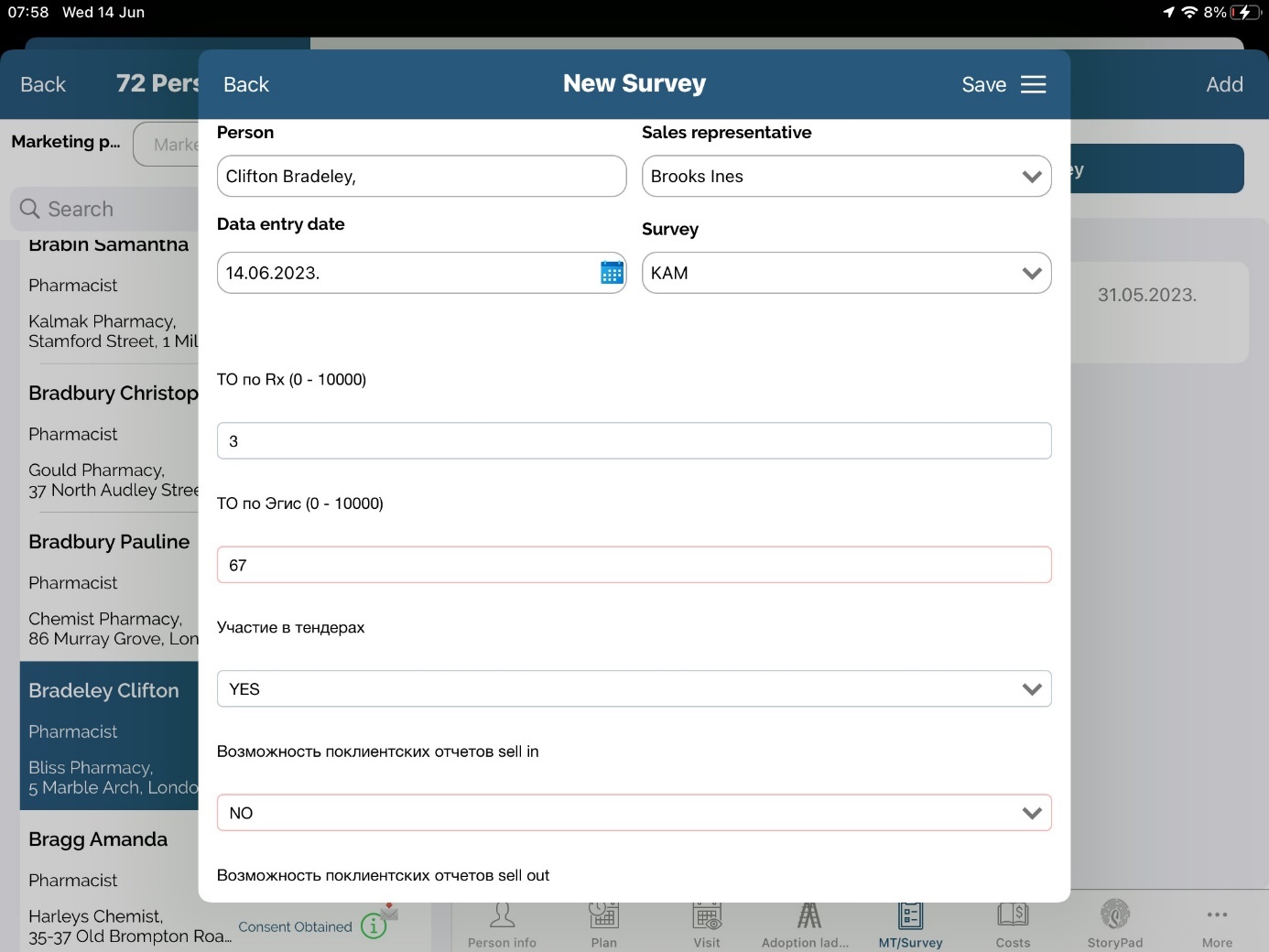This screenshot has width=1269, height=952.
Task: Open the Участие в тендерах YES dropdown
Action: [634, 689]
